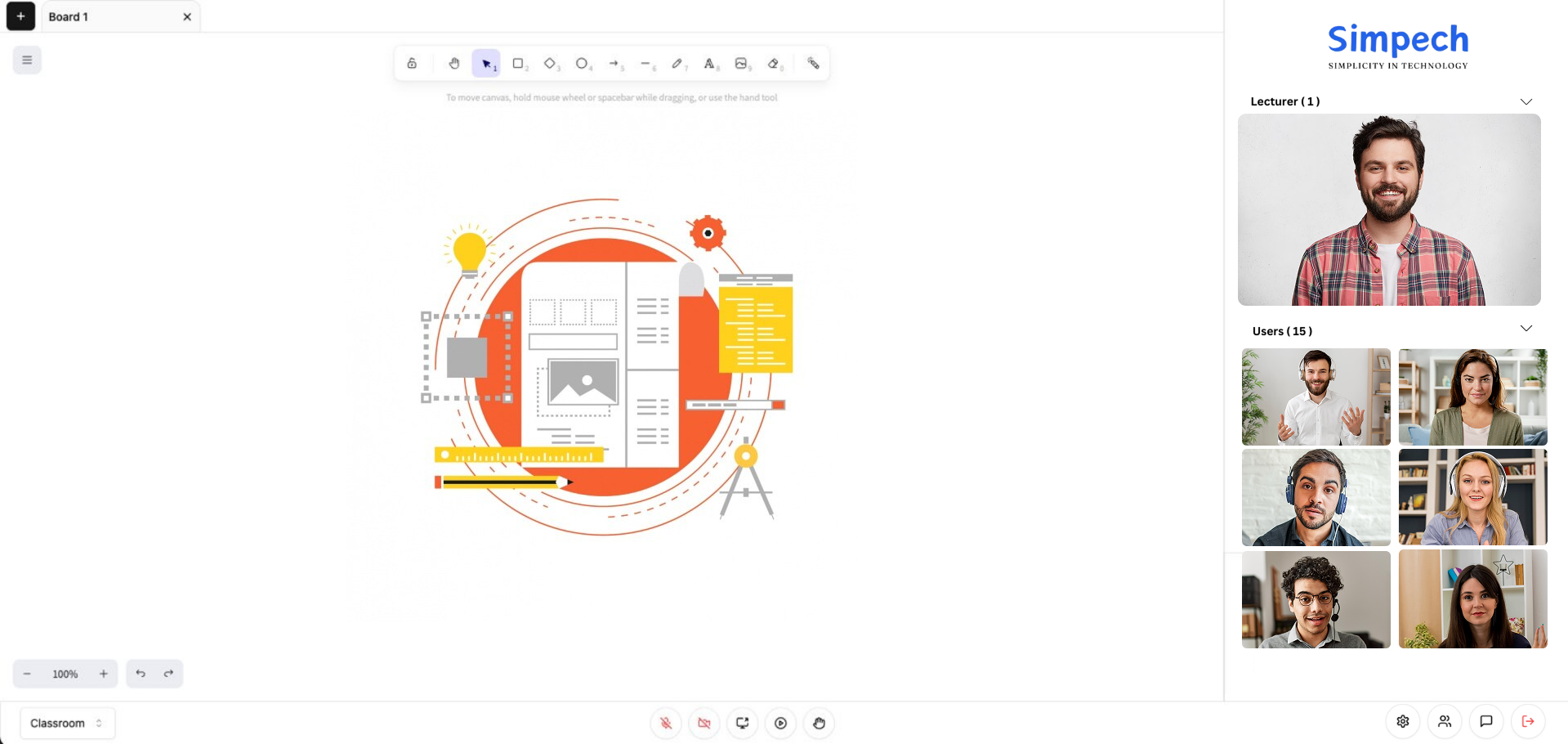Open the Classroom dropdown
The width and height of the screenshot is (1568, 744).
(x=67, y=723)
